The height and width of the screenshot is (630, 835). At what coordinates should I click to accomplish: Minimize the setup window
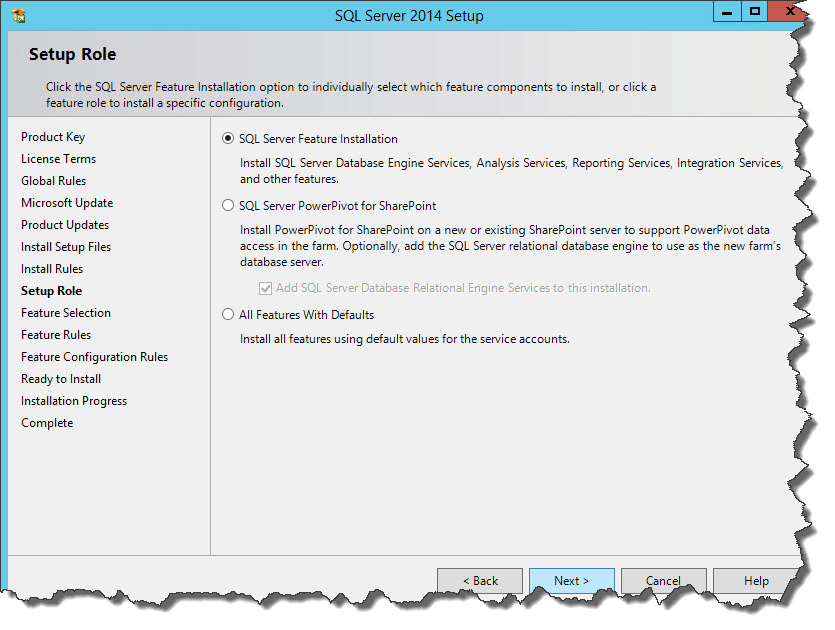click(727, 12)
